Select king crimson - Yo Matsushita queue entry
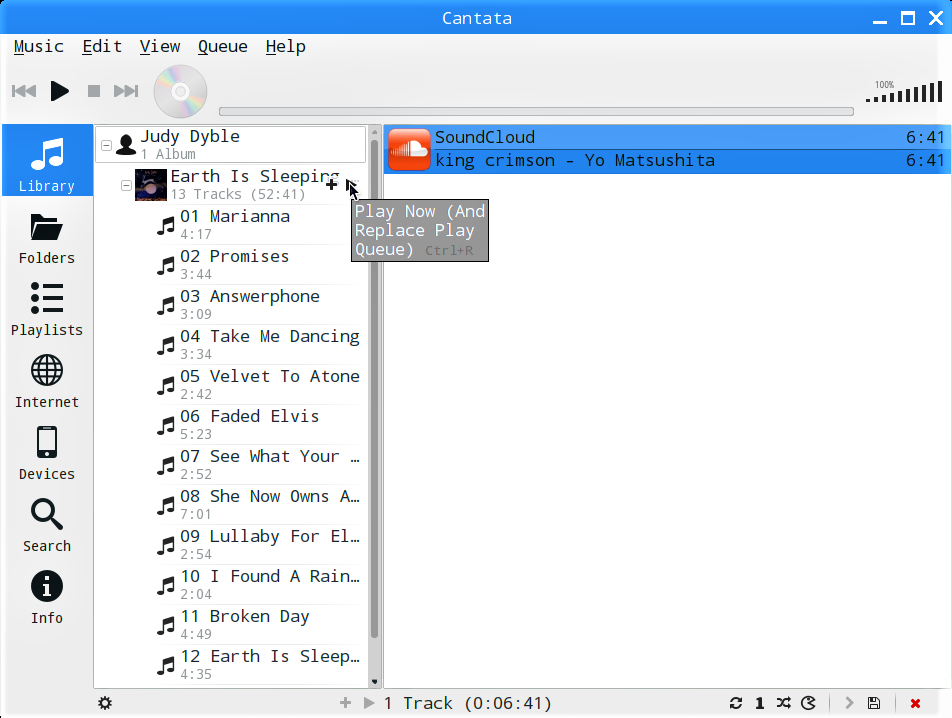This screenshot has width=952, height=718. pos(667,161)
